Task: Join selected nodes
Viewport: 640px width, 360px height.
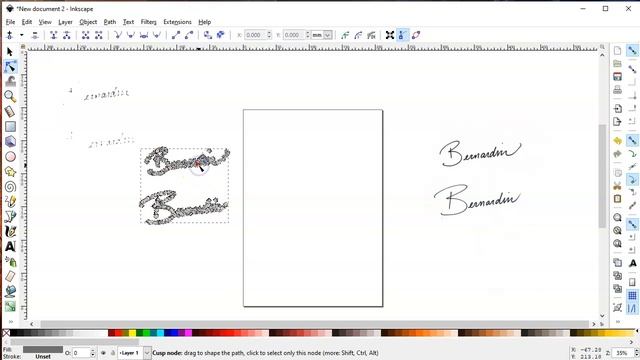Action: pyautogui.click(x=53, y=35)
